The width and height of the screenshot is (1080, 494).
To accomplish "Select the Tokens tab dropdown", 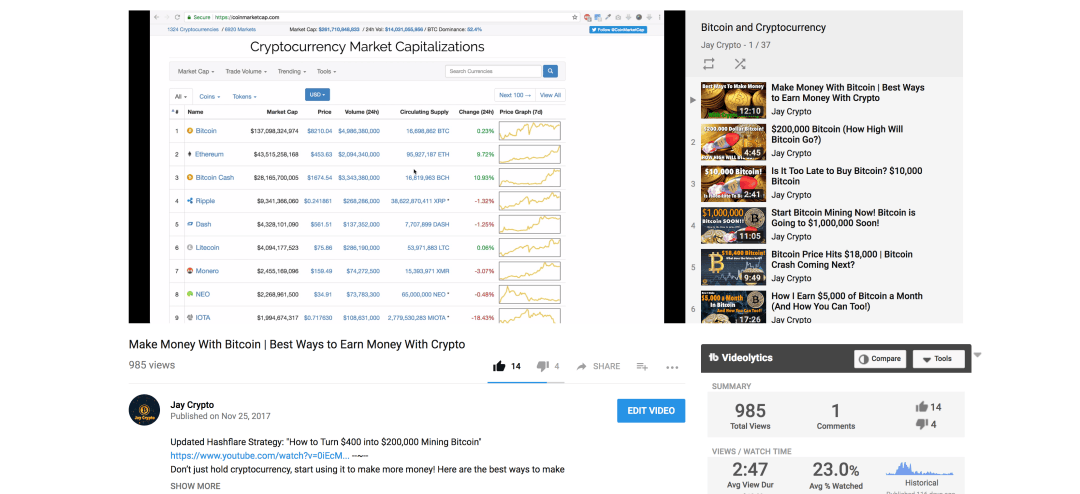I will [244, 96].
